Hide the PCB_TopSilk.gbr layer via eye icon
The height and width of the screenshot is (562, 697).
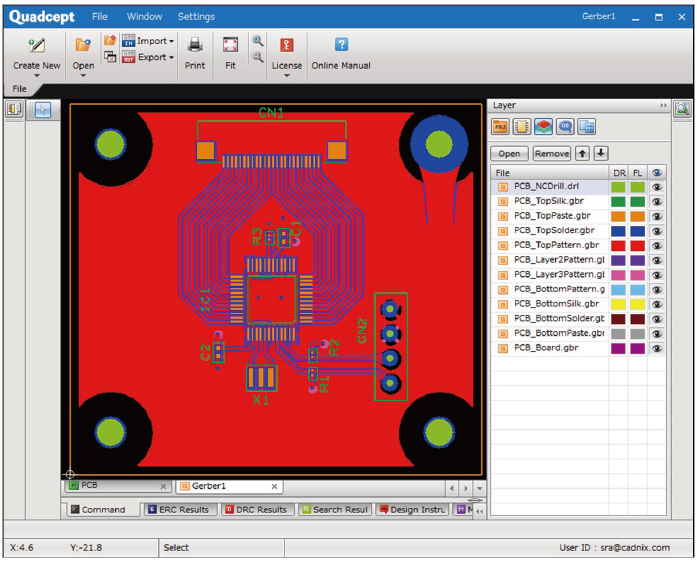[657, 201]
